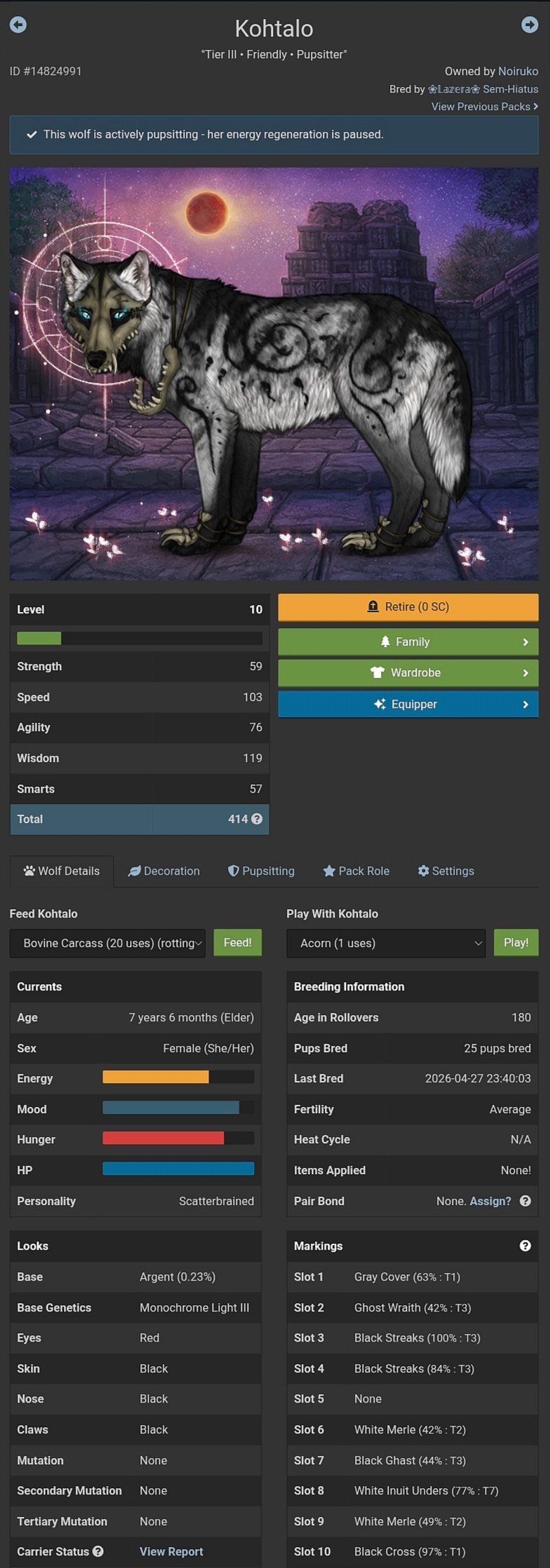Image resolution: width=550 pixels, height=1568 pixels.
Task: Go to previous wolf with left arrow
Action: pyautogui.click(x=18, y=25)
